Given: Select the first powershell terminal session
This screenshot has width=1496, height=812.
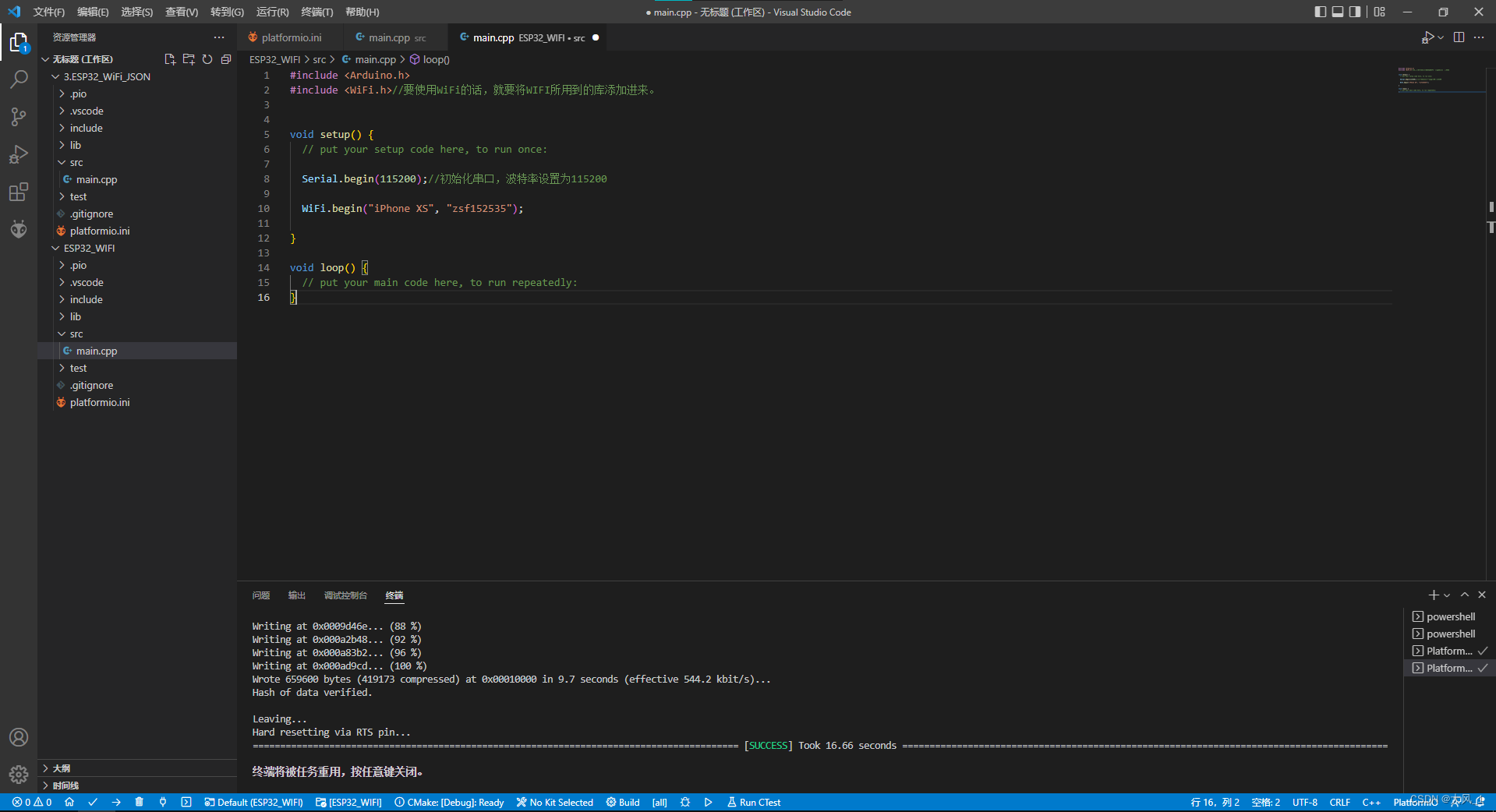Looking at the screenshot, I should 1448,616.
